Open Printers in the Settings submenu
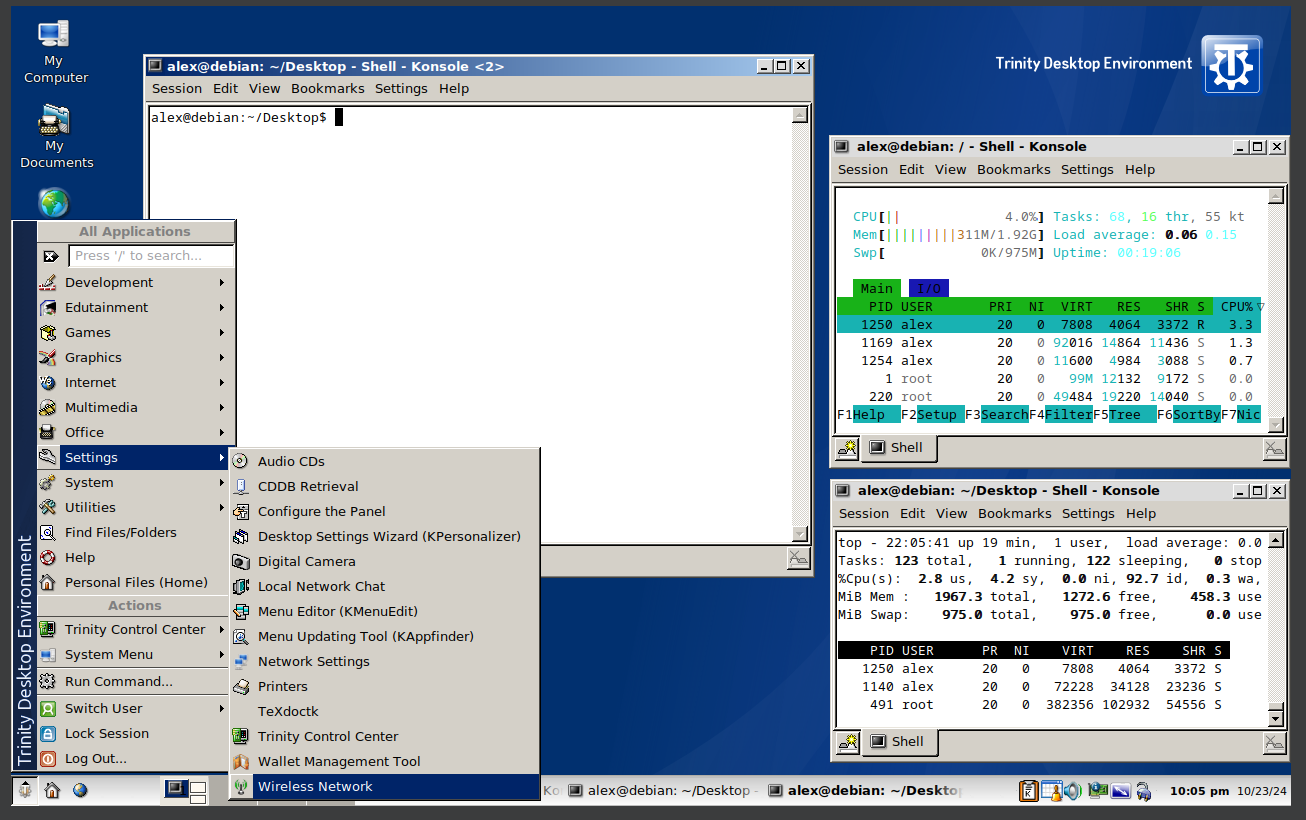Image resolution: width=1306 pixels, height=820 pixels. (282, 687)
